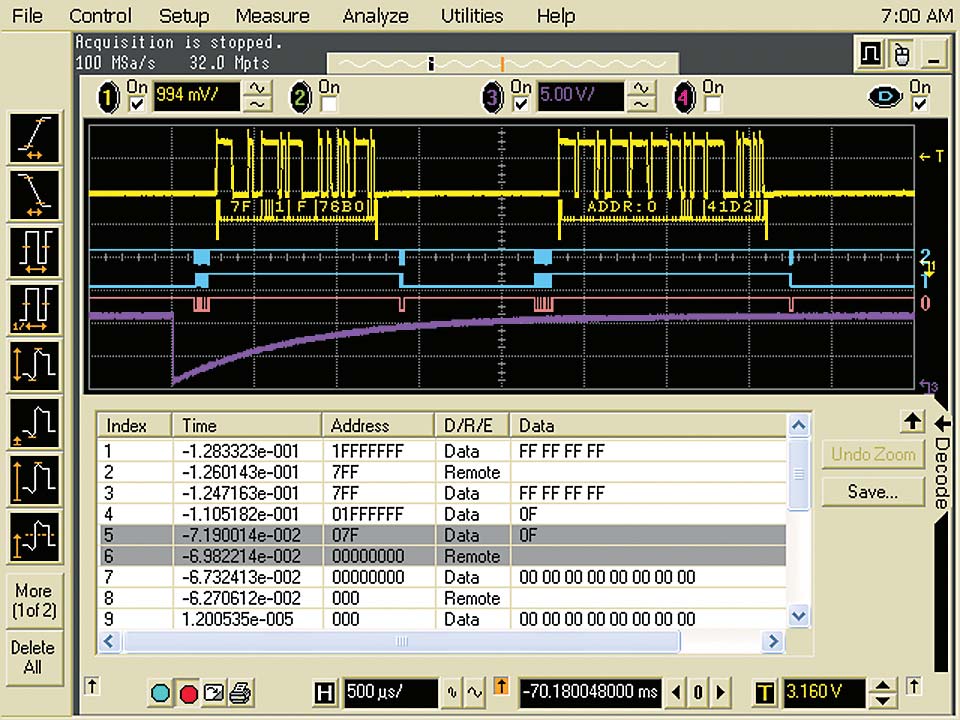Click the frequency measurement icon
This screenshot has width=960, height=720.
pos(33,309)
